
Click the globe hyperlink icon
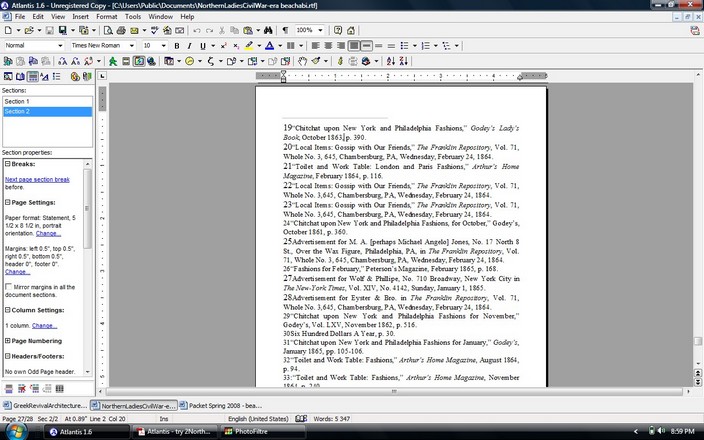(152, 61)
